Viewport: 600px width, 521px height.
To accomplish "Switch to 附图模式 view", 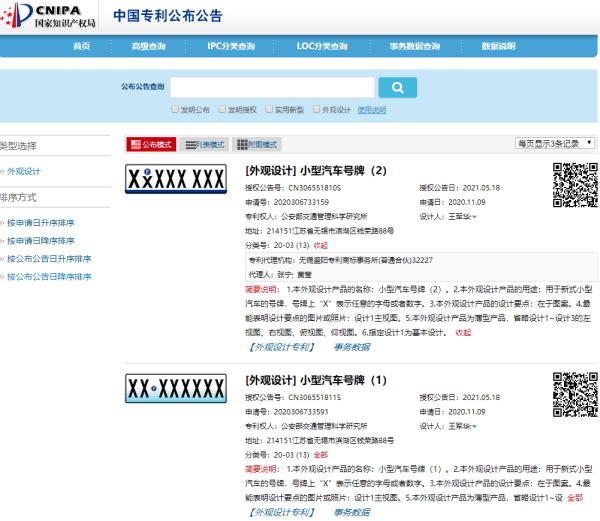I will pyautogui.click(x=257, y=145).
